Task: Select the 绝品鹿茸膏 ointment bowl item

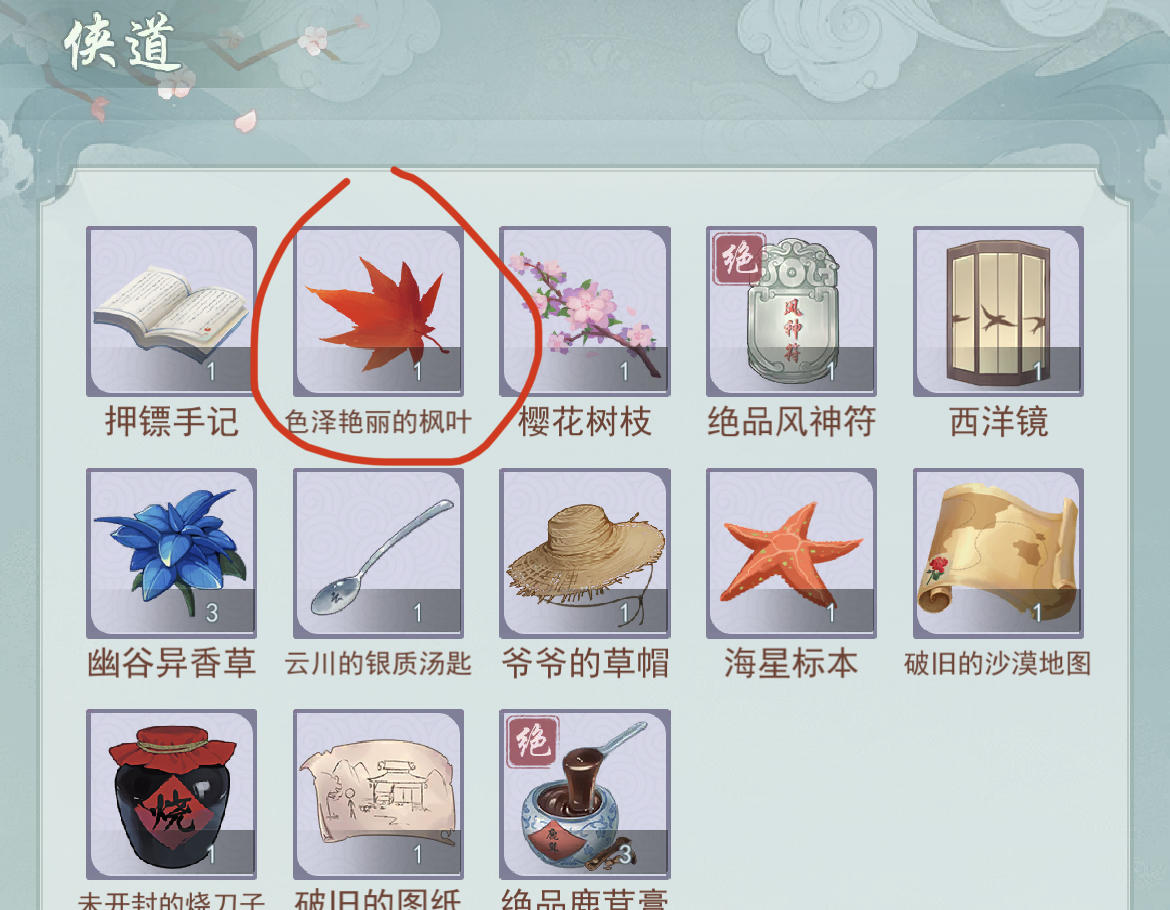Action: (x=585, y=794)
